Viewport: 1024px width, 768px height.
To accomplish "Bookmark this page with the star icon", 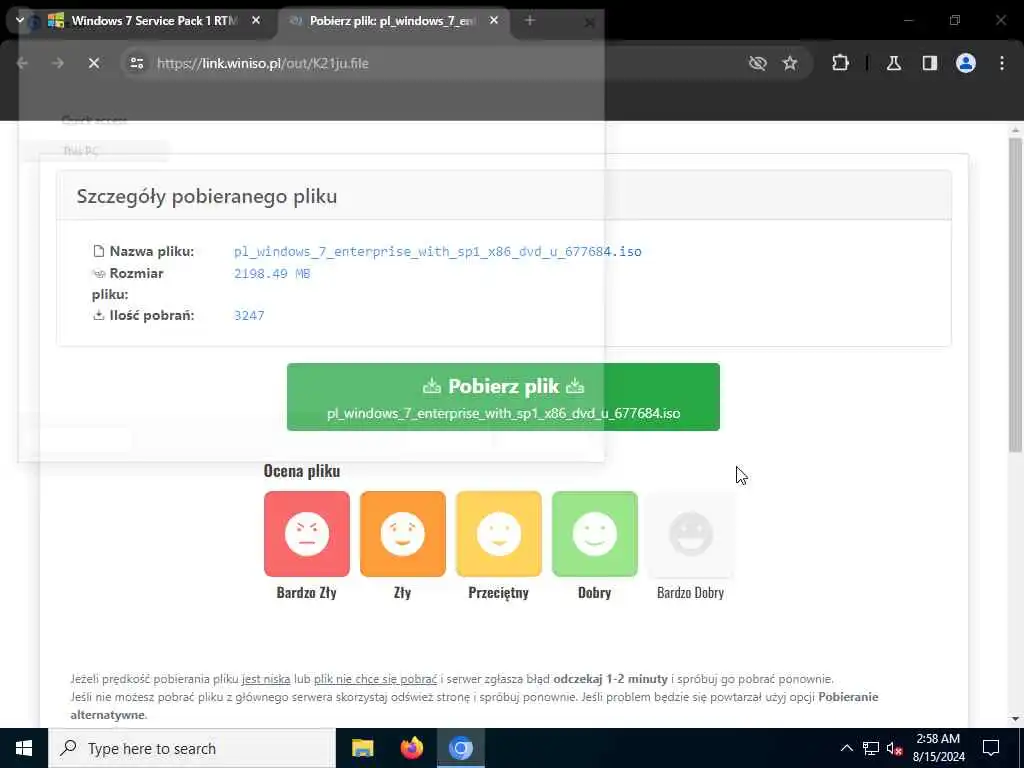I will tap(790, 63).
